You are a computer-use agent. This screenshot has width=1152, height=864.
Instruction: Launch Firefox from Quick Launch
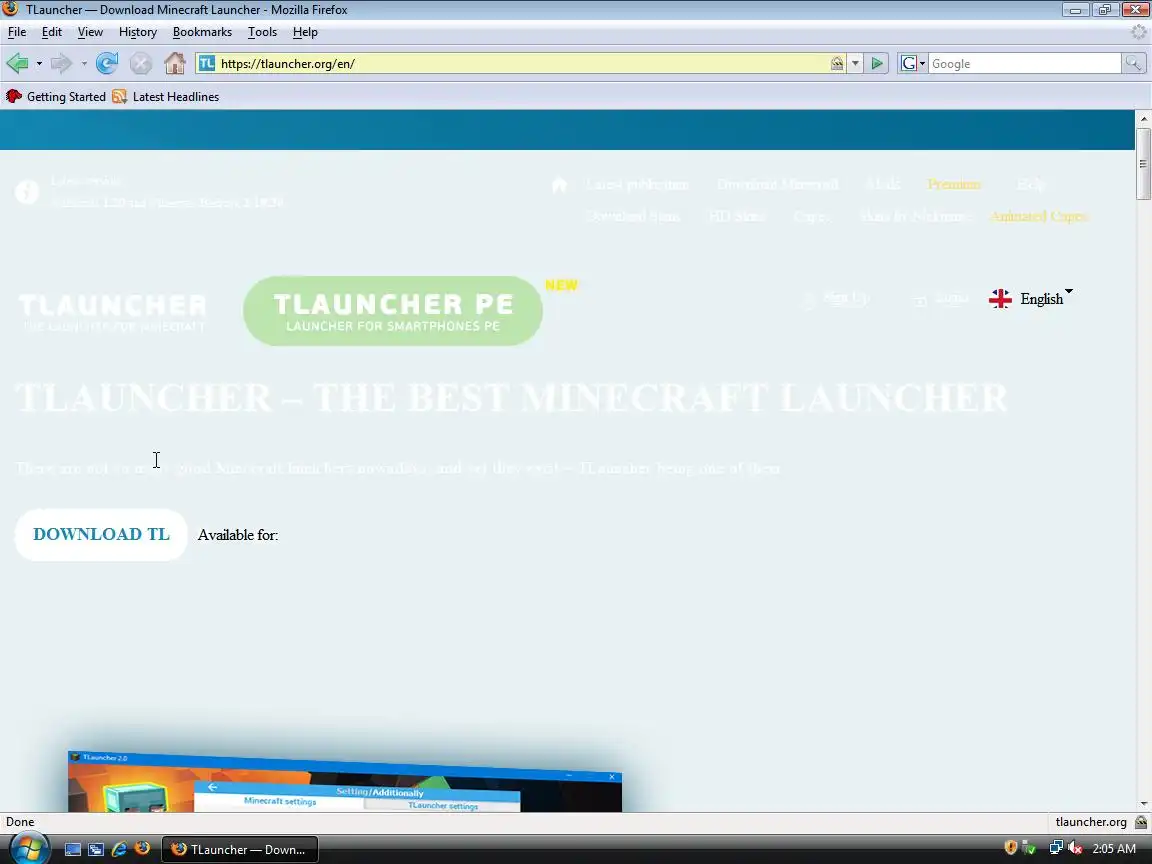[x=143, y=849]
